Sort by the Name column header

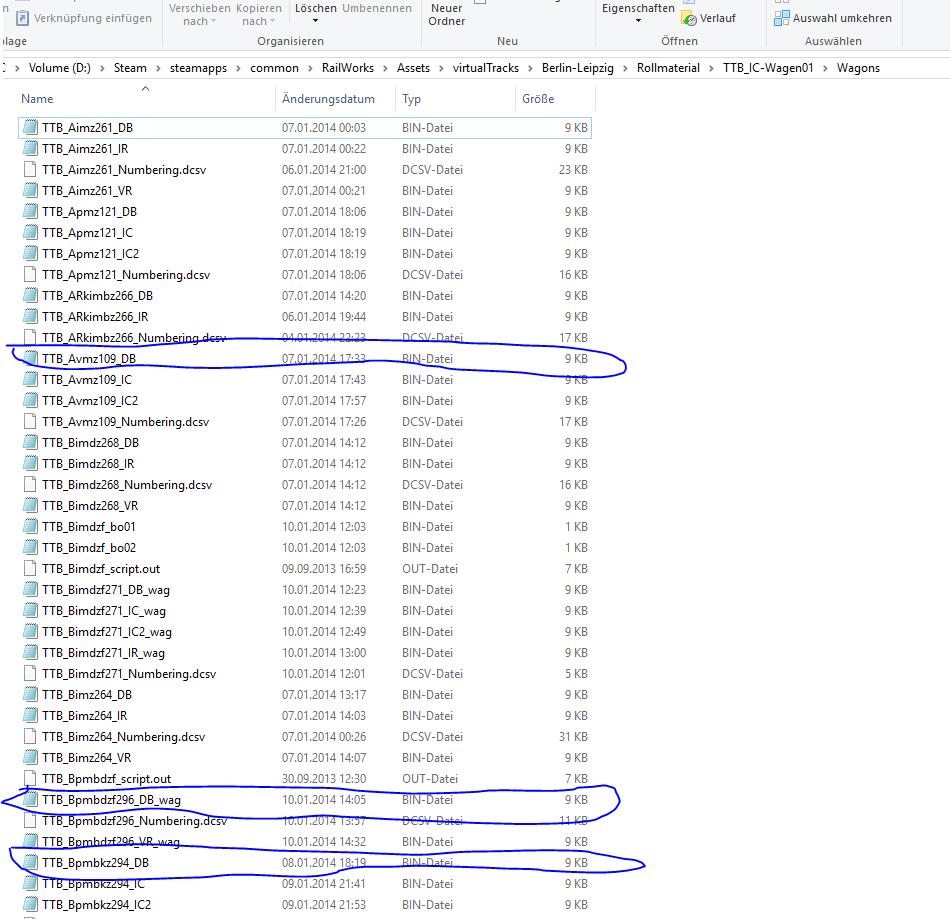[x=37, y=99]
